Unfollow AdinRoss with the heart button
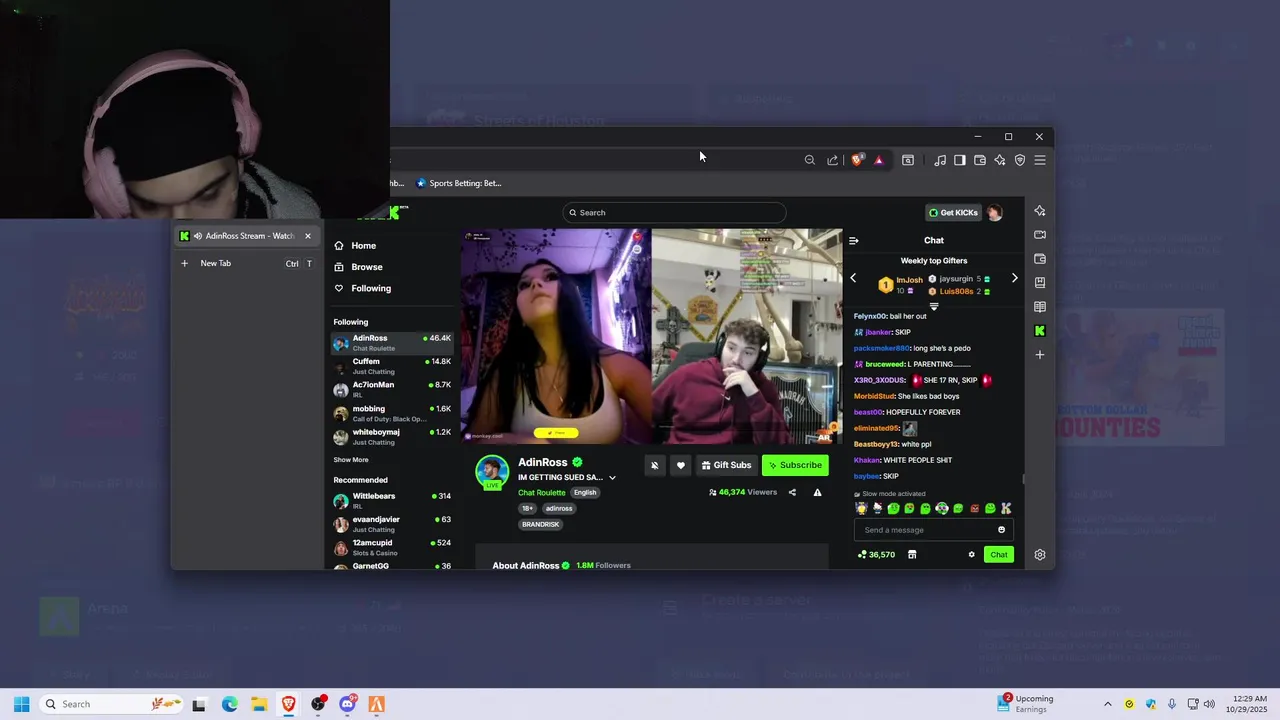1280x720 pixels. point(681,465)
